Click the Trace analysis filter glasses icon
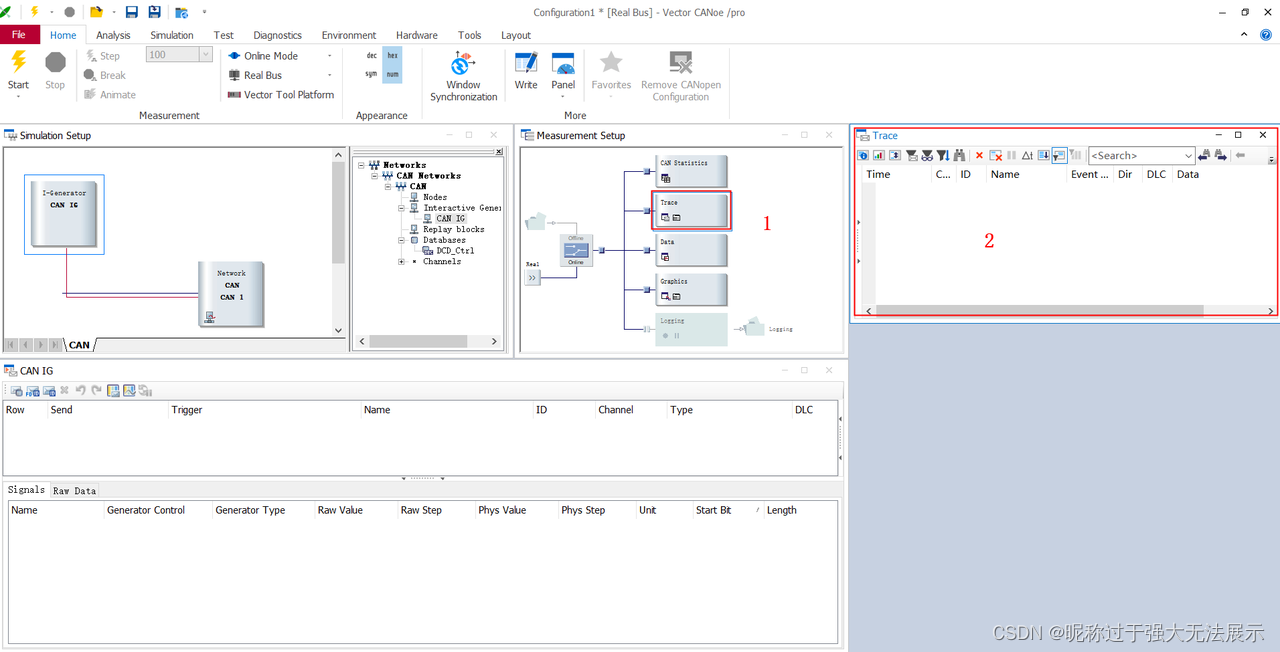Screen dimensions: 1280x652 (927, 155)
